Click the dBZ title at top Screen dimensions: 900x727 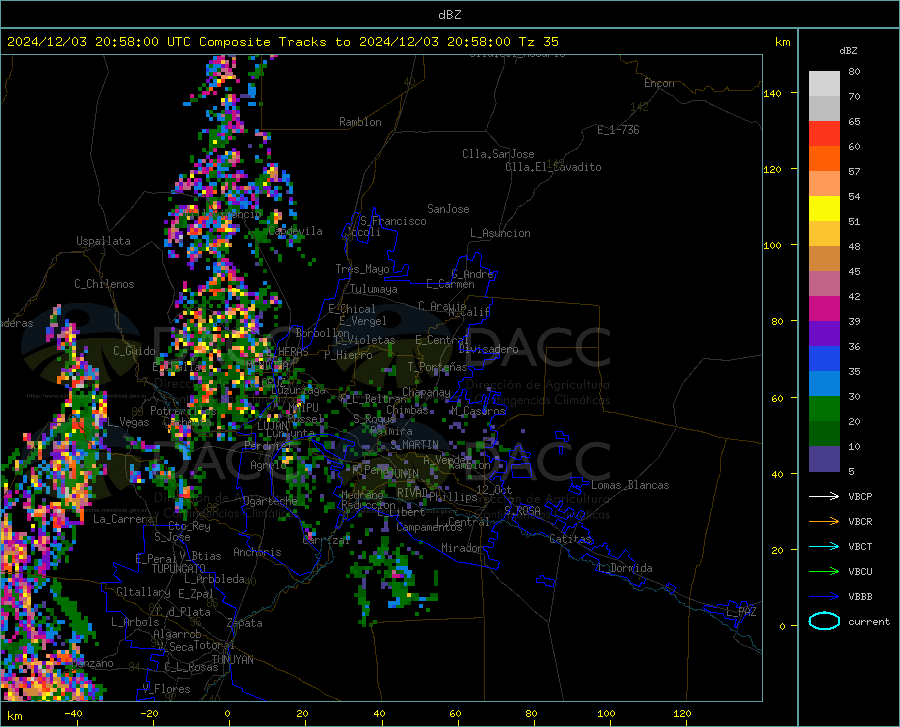click(x=449, y=15)
